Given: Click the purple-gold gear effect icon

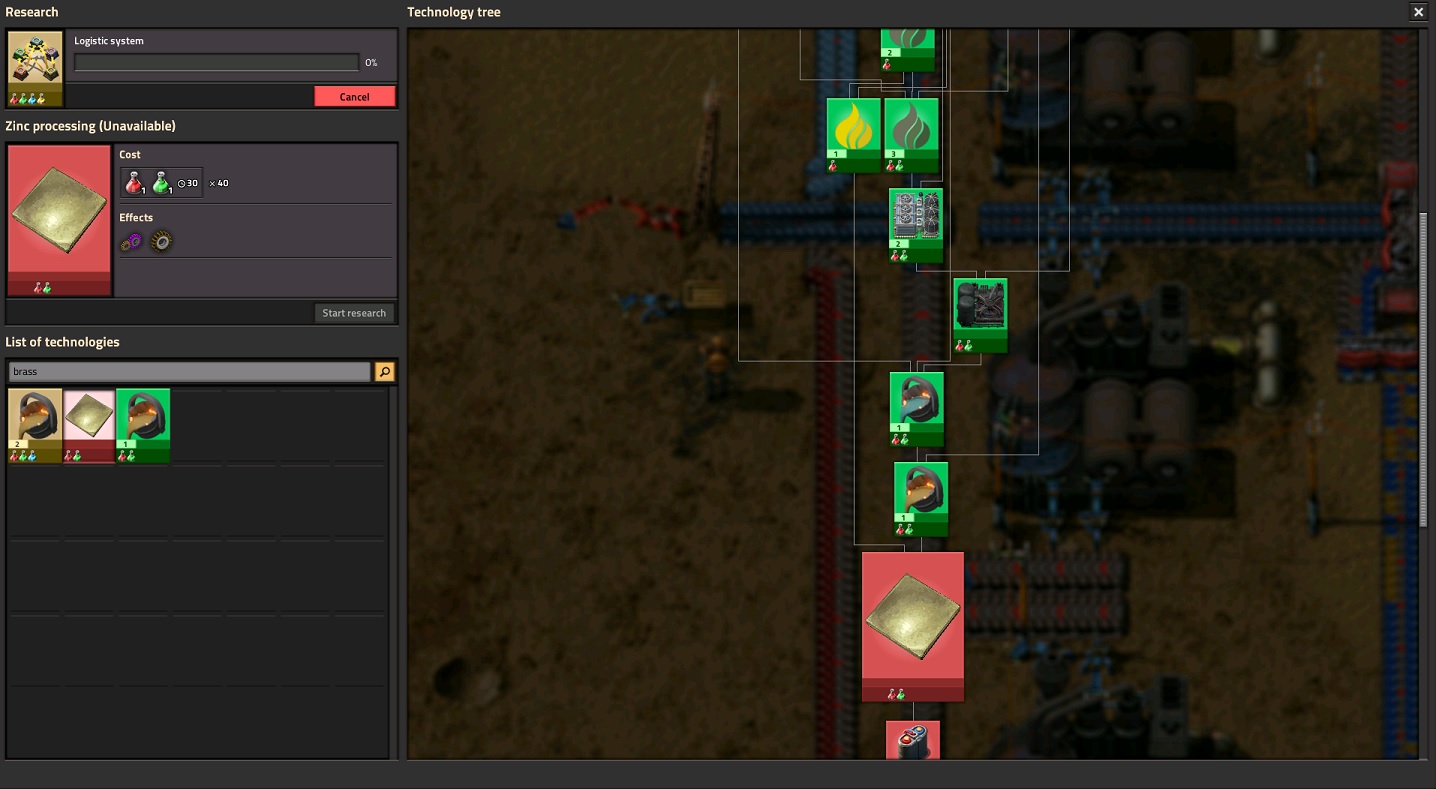Looking at the screenshot, I should (x=132, y=241).
